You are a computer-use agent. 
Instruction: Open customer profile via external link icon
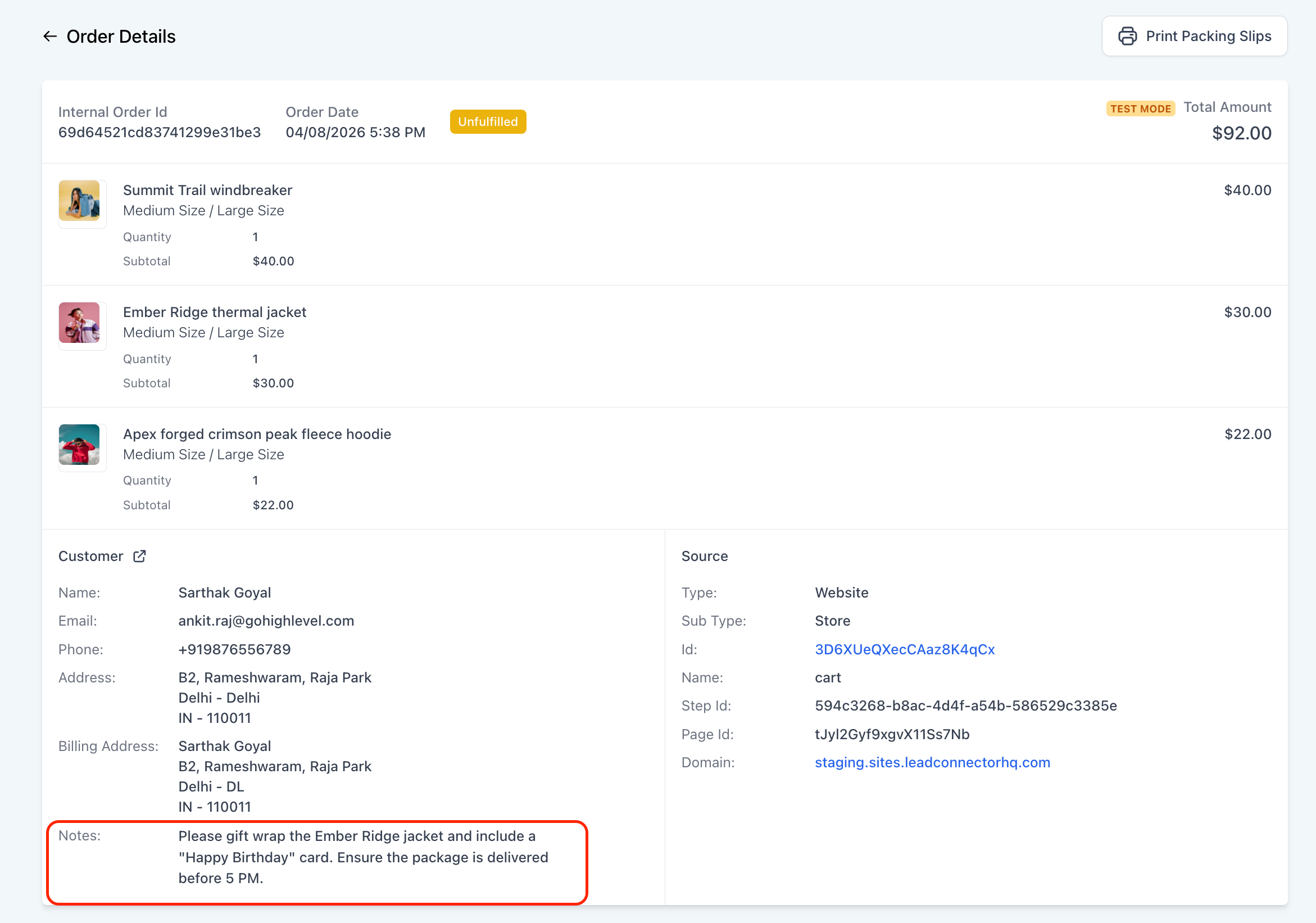[x=139, y=556]
